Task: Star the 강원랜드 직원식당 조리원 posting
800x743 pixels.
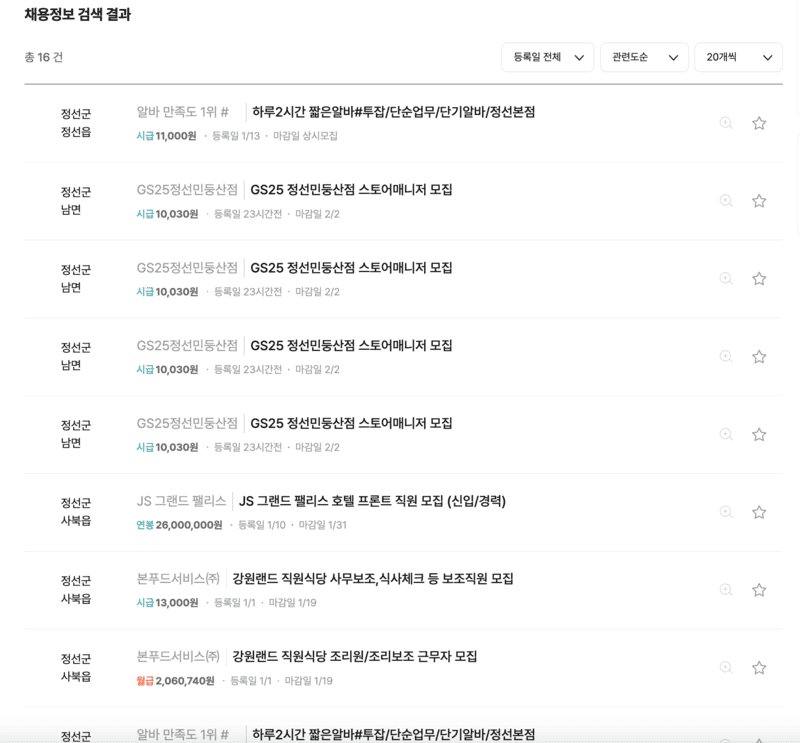Action: click(x=759, y=667)
